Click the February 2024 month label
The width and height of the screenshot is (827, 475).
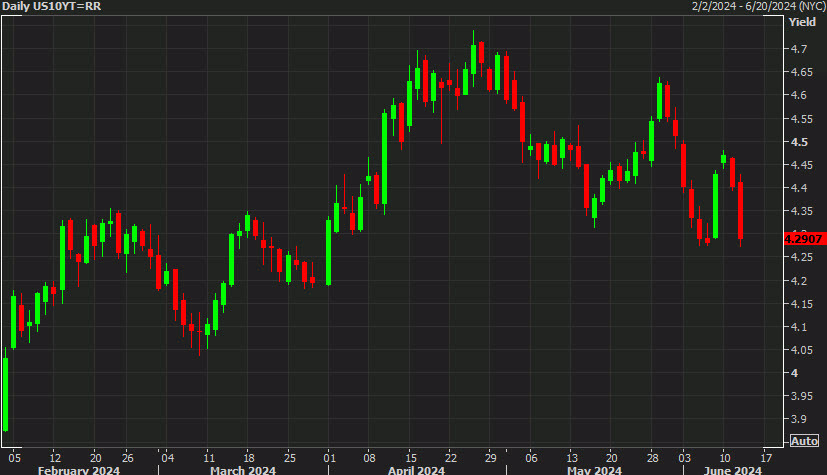click(x=79, y=470)
